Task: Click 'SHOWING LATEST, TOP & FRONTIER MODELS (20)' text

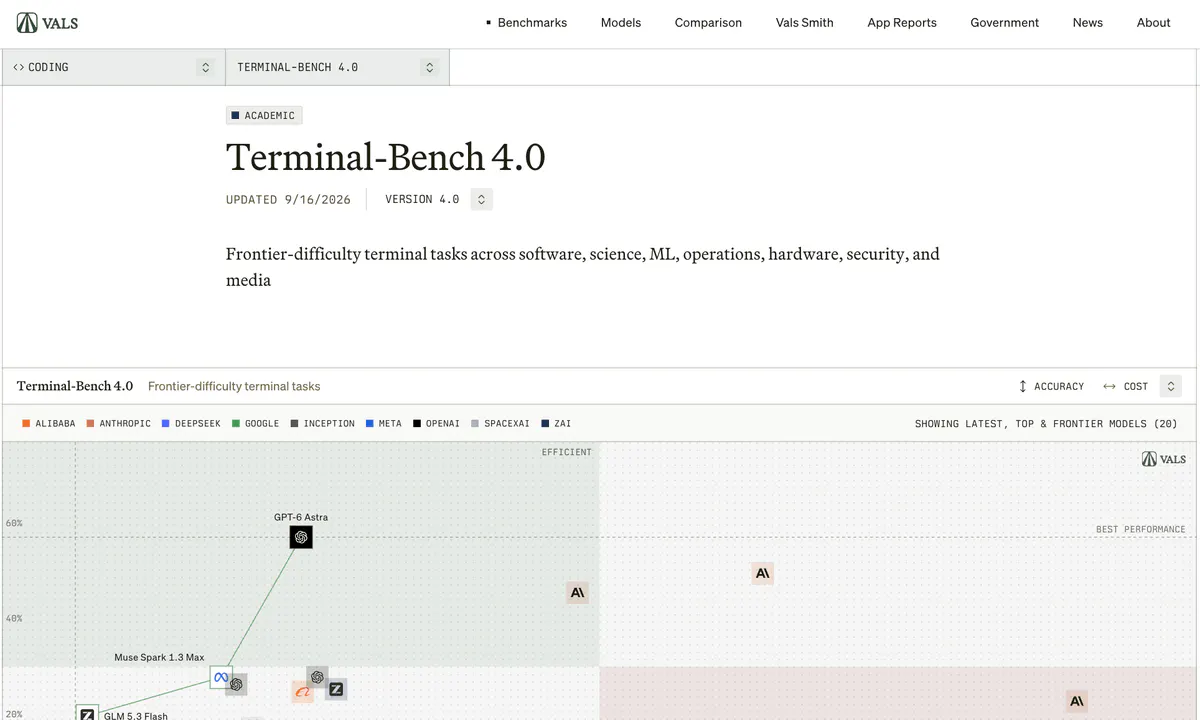Action: click(1046, 424)
